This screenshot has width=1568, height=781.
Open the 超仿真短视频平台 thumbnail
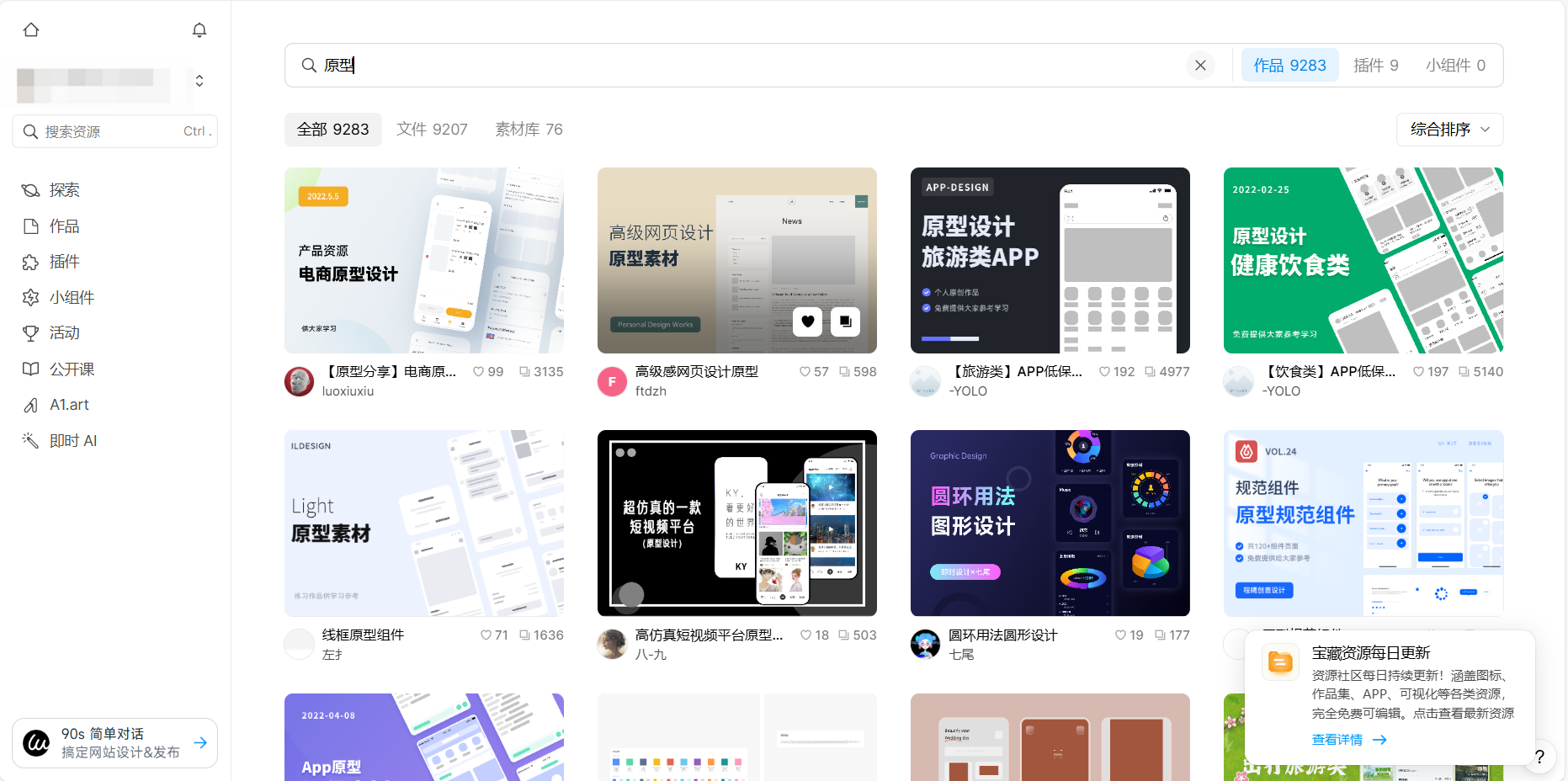(x=737, y=523)
